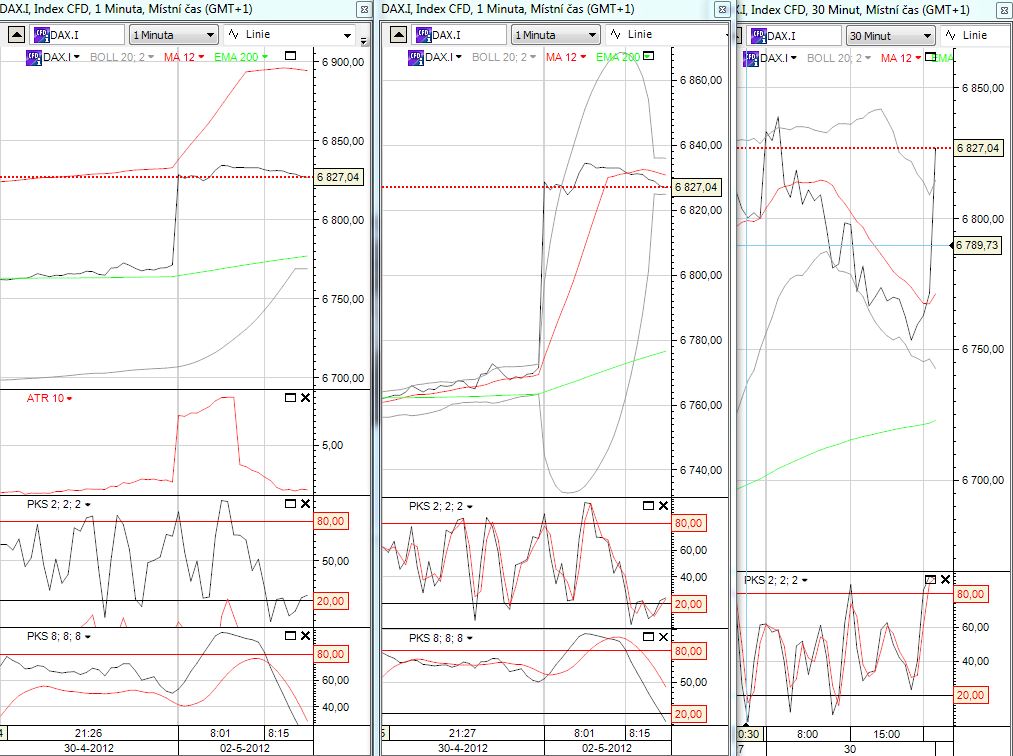This screenshot has width=1013, height=756.
Task: Click DAX.I symbol field in middle toolbar
Action: (x=459, y=35)
